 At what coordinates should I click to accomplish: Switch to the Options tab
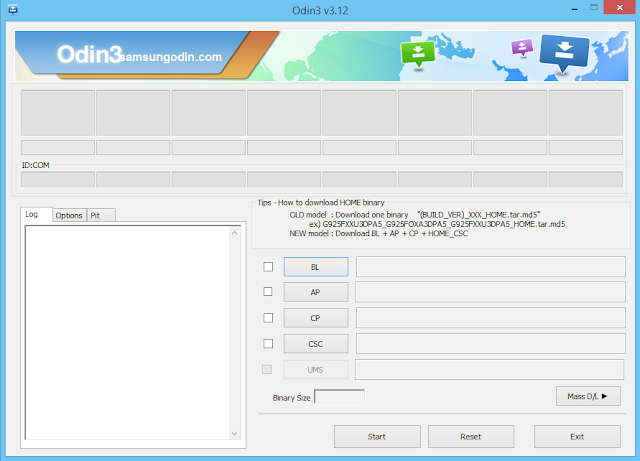click(69, 215)
